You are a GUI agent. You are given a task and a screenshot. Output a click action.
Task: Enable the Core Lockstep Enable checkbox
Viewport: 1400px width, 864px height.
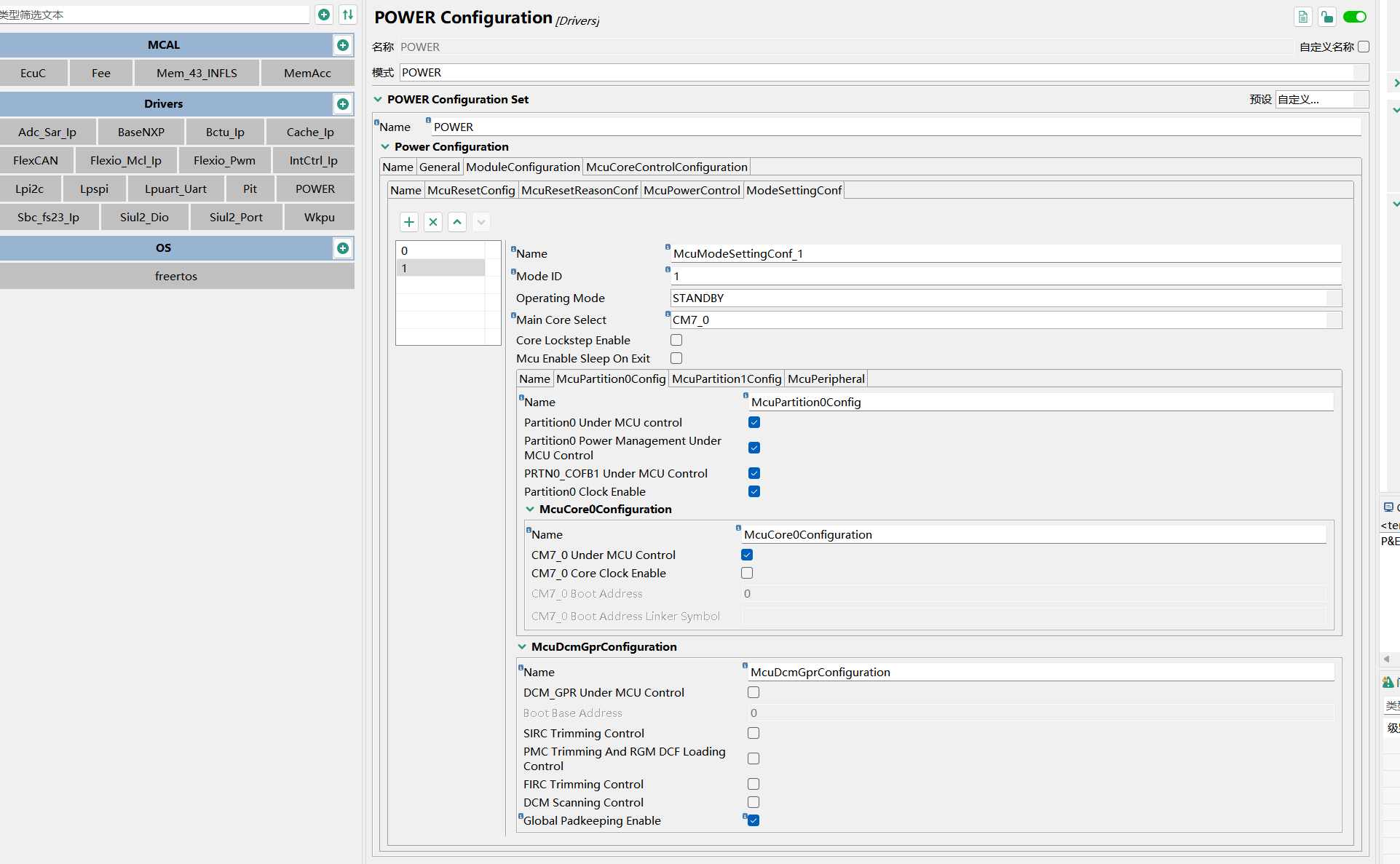coord(676,340)
